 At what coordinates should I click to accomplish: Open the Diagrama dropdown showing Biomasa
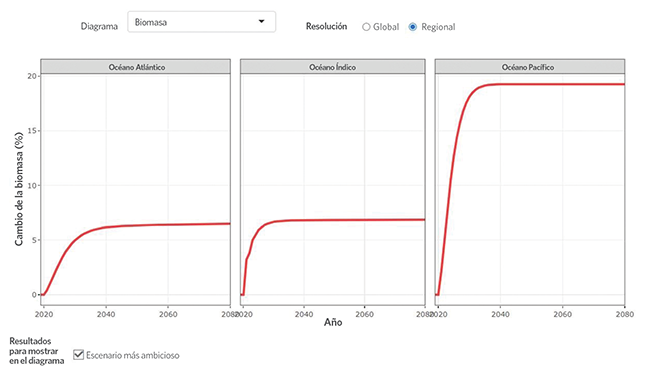click(201, 22)
